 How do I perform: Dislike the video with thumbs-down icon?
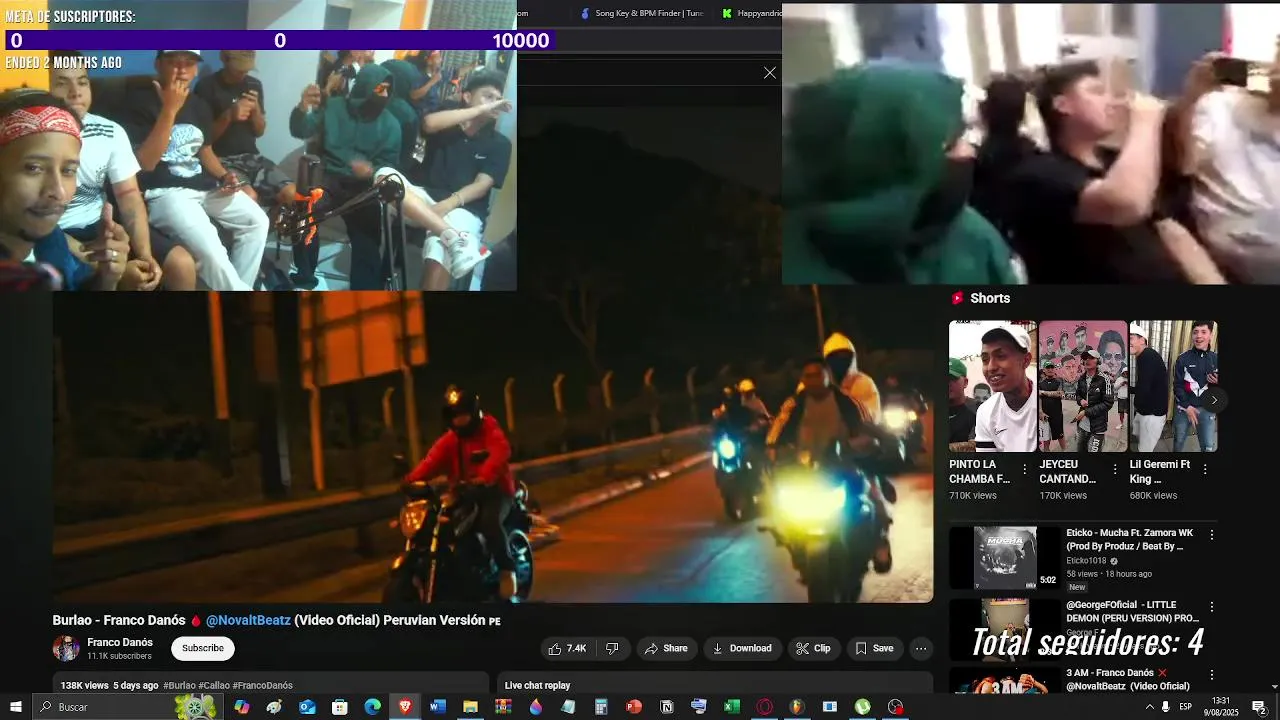(x=612, y=648)
